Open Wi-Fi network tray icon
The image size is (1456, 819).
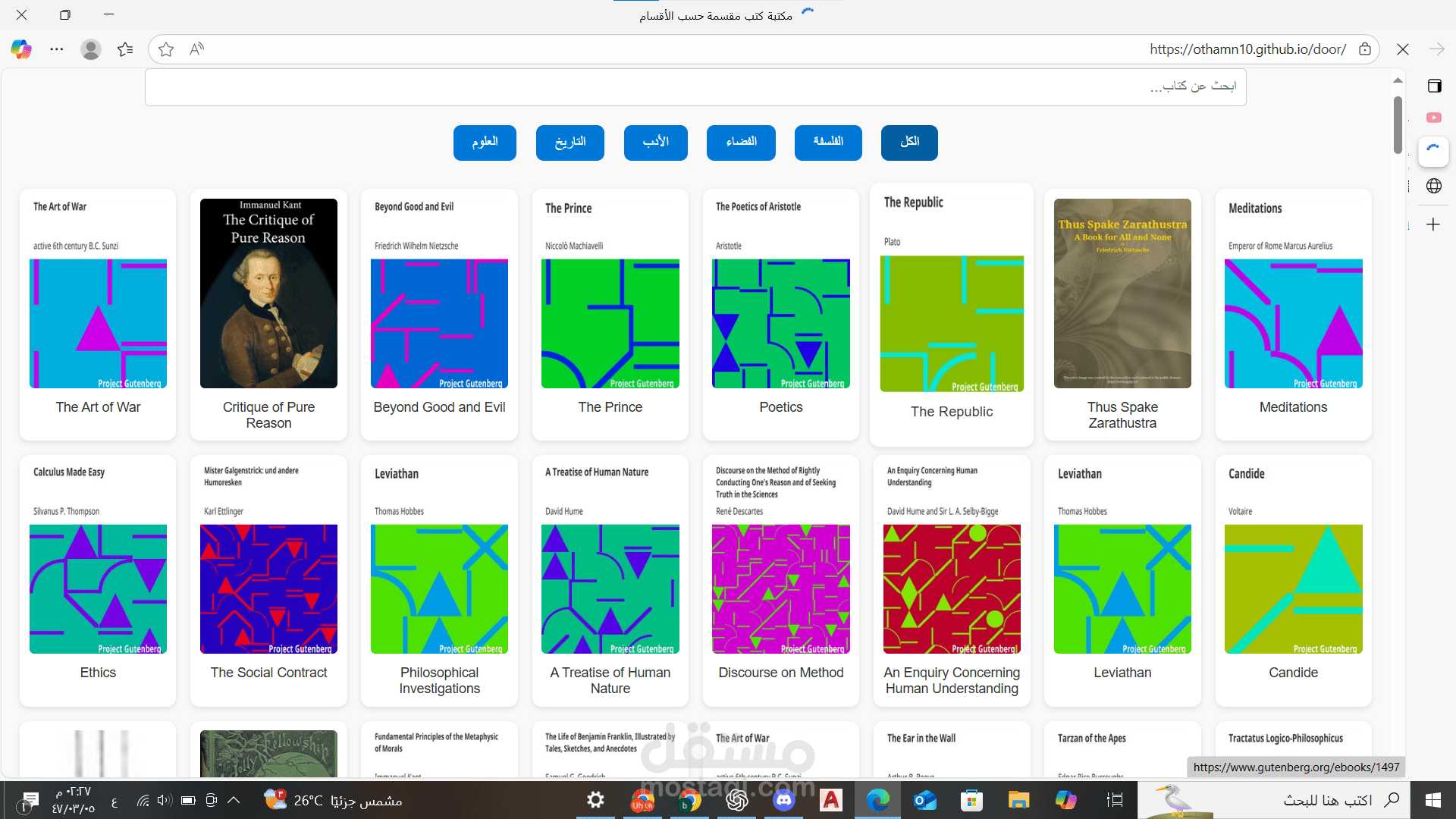(143, 800)
